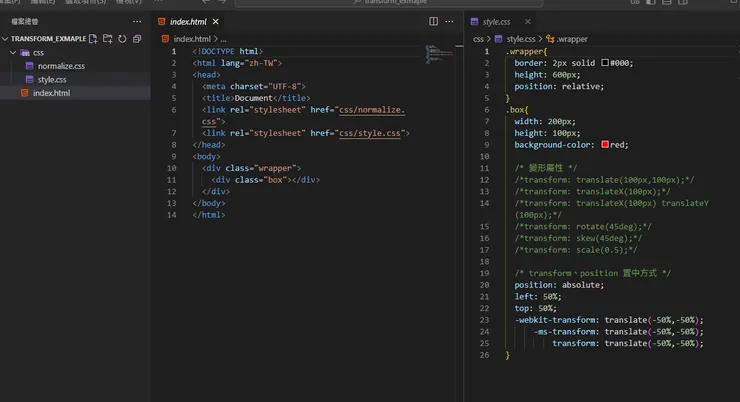This screenshot has width=740, height=402.
Task: Click the red color swatch for background-color
Action: (605, 145)
